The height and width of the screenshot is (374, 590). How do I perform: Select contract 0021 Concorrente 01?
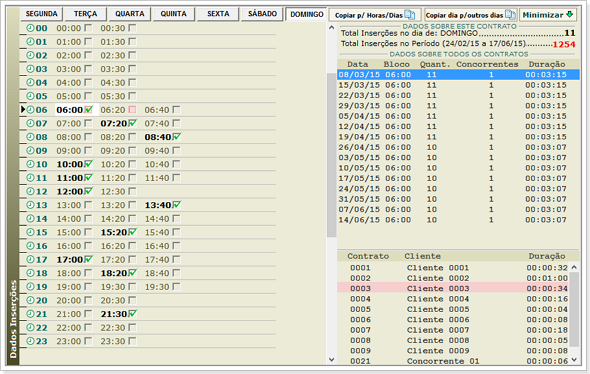453,361
